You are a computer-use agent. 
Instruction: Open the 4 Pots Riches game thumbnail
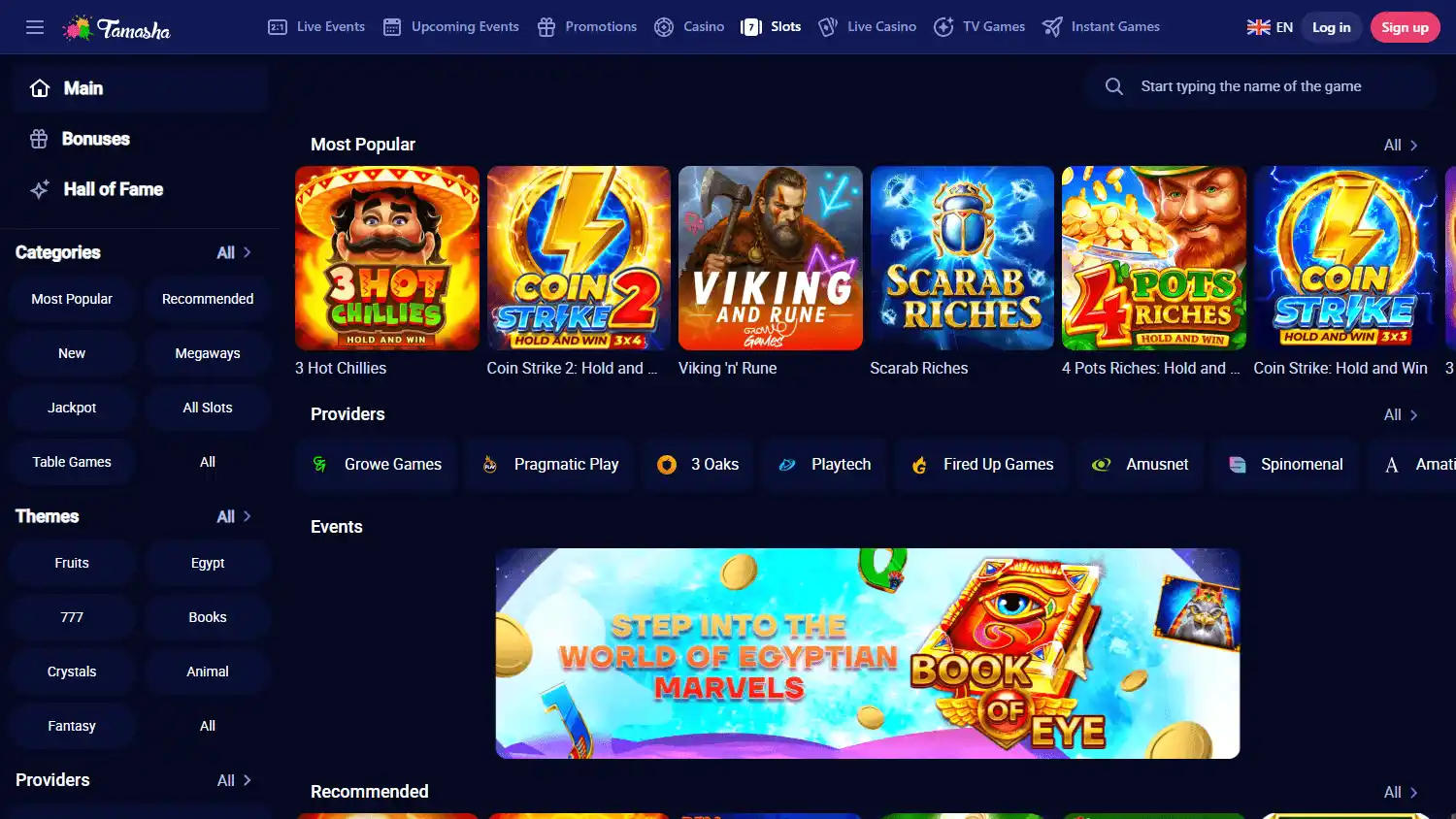(1154, 258)
